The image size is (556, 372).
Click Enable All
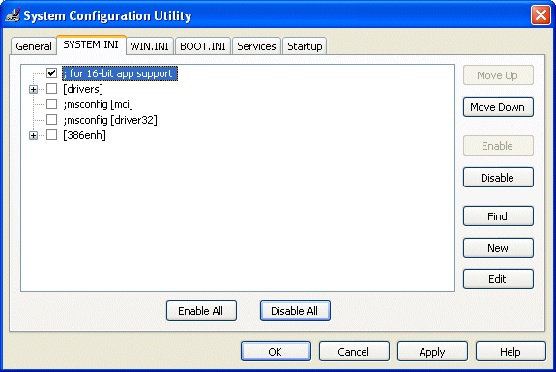201,311
